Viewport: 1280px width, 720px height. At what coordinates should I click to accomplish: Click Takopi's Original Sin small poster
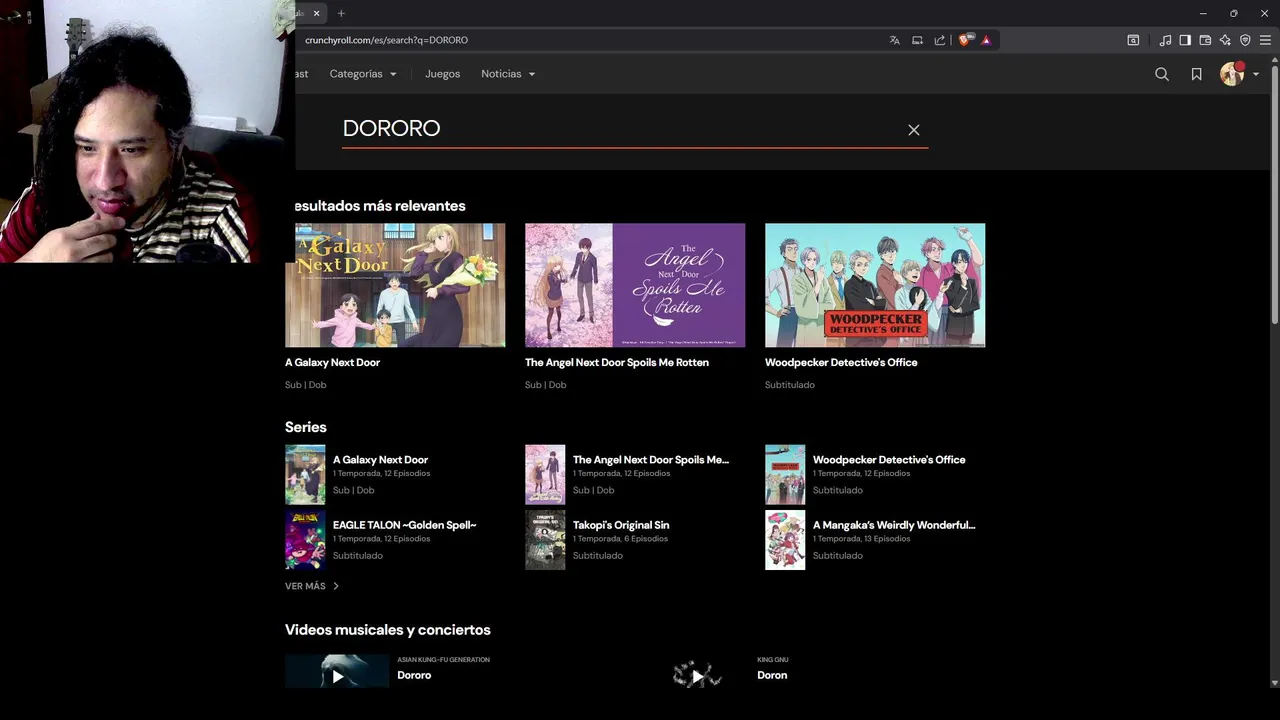click(x=545, y=540)
